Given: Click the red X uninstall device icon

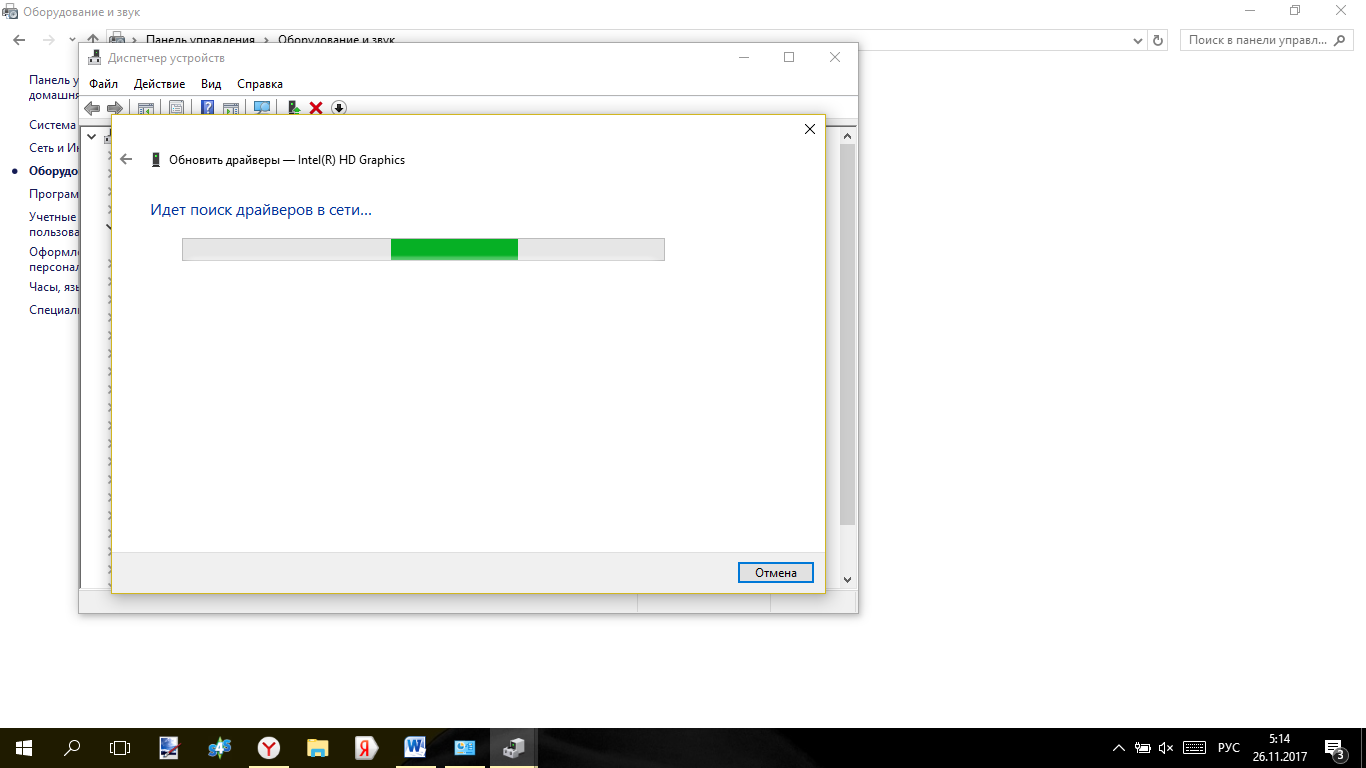Looking at the screenshot, I should pos(316,108).
